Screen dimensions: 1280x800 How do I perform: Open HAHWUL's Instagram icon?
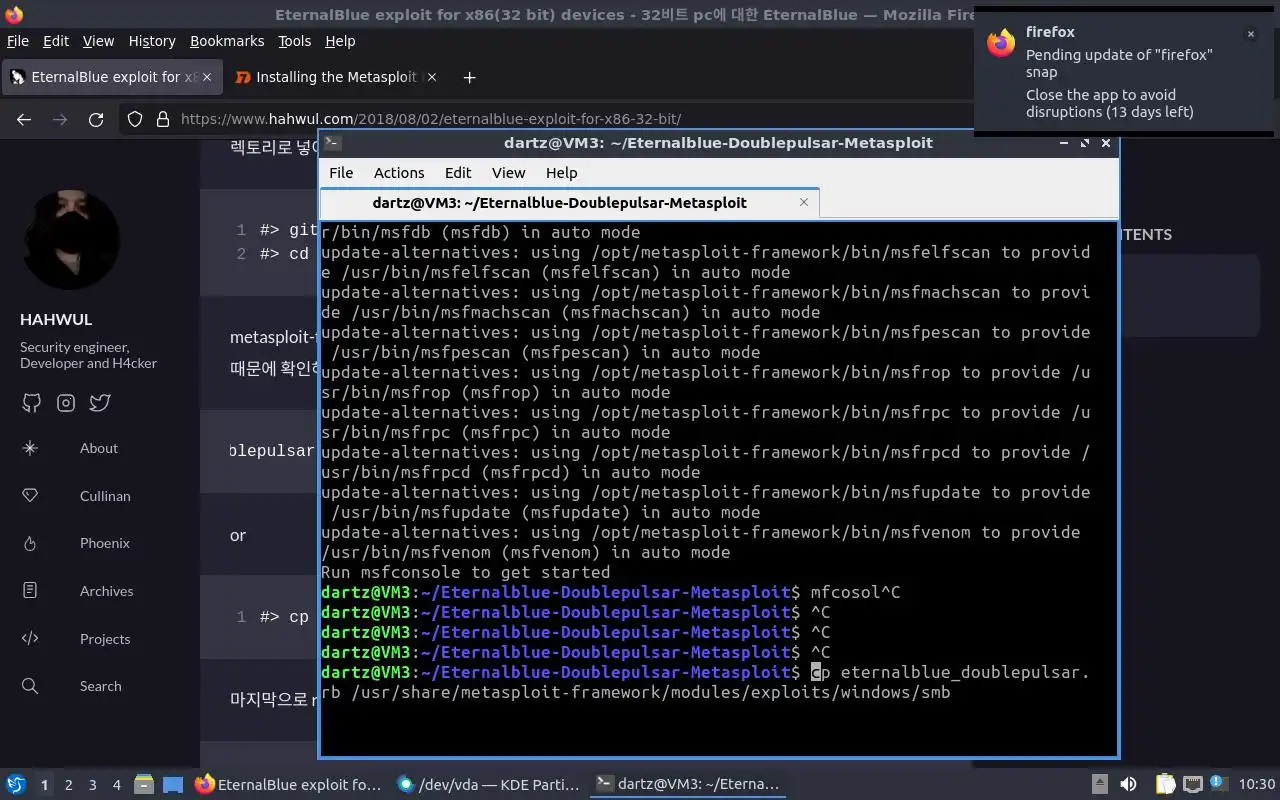pyautogui.click(x=66, y=403)
